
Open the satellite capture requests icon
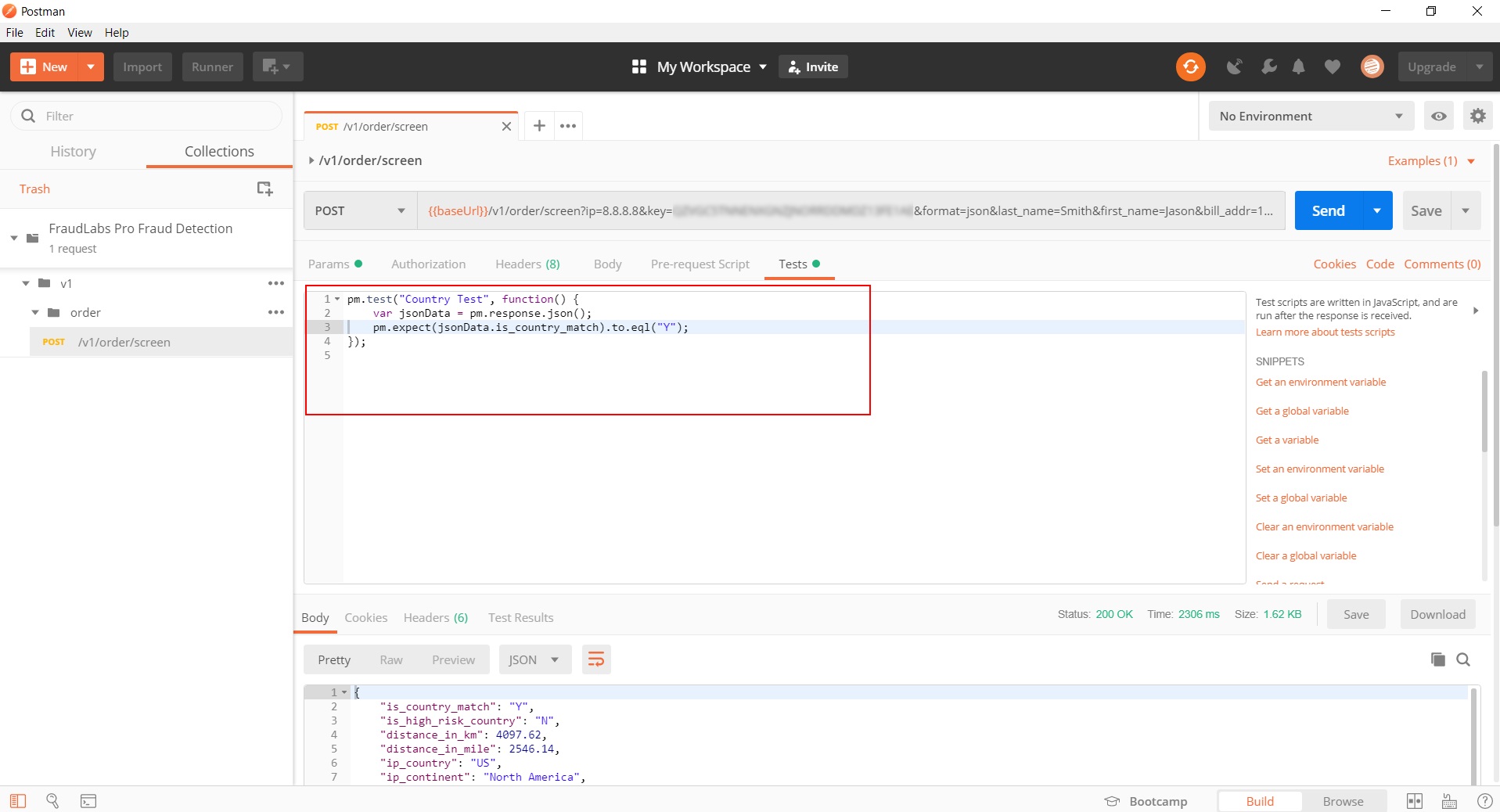point(1235,66)
